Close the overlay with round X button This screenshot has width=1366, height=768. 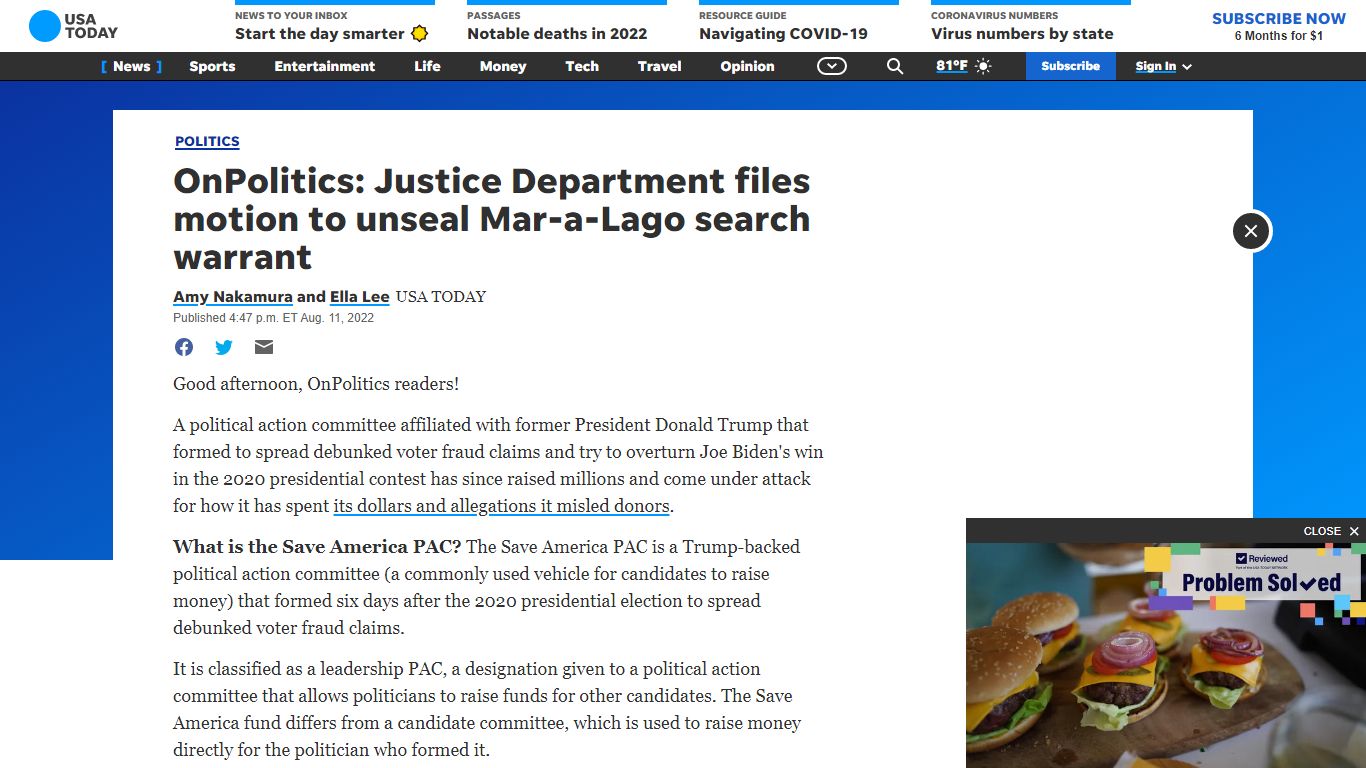(x=1251, y=231)
